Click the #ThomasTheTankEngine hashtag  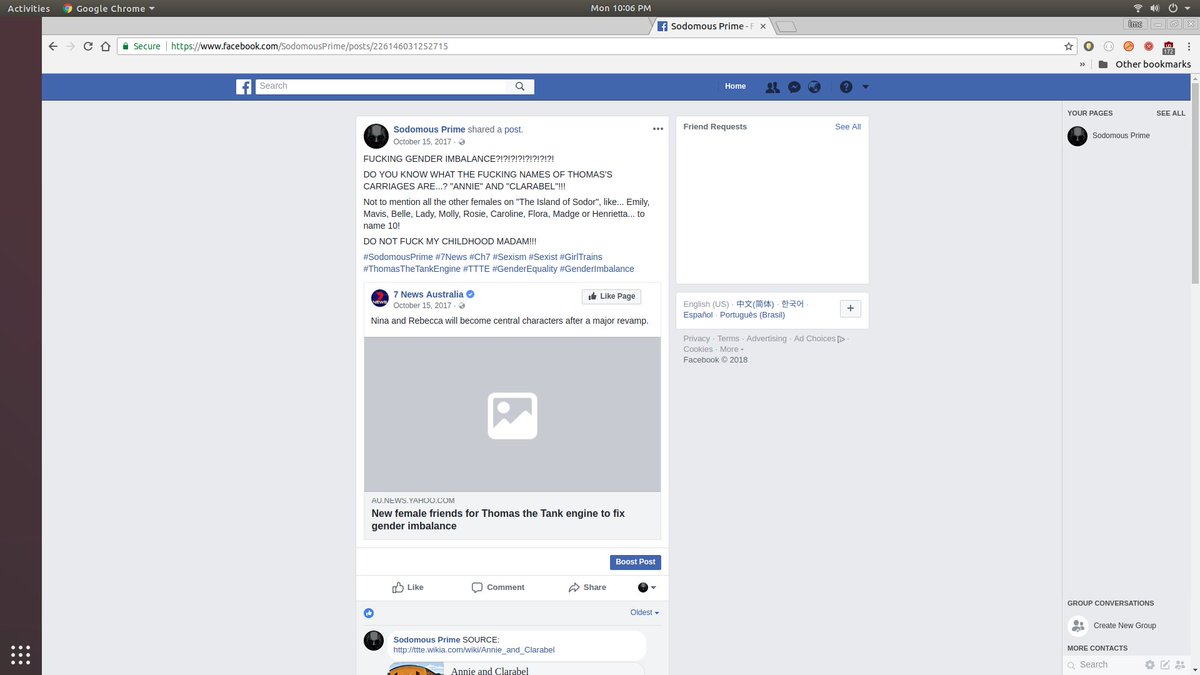click(x=412, y=269)
